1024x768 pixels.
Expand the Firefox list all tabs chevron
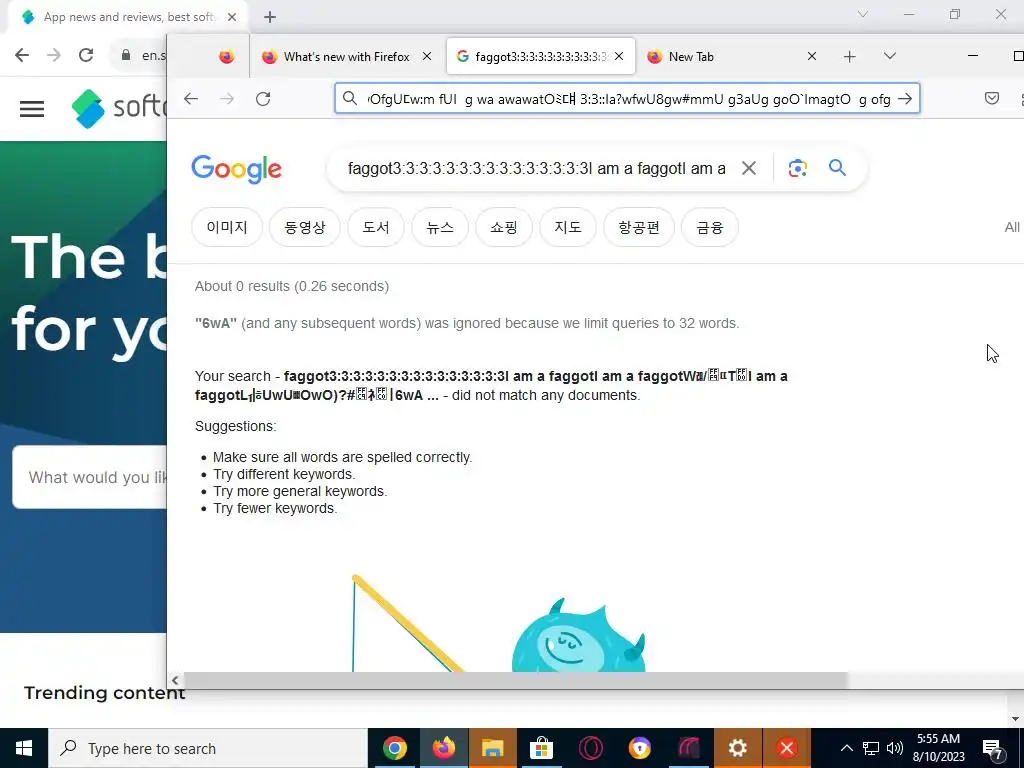tap(889, 56)
